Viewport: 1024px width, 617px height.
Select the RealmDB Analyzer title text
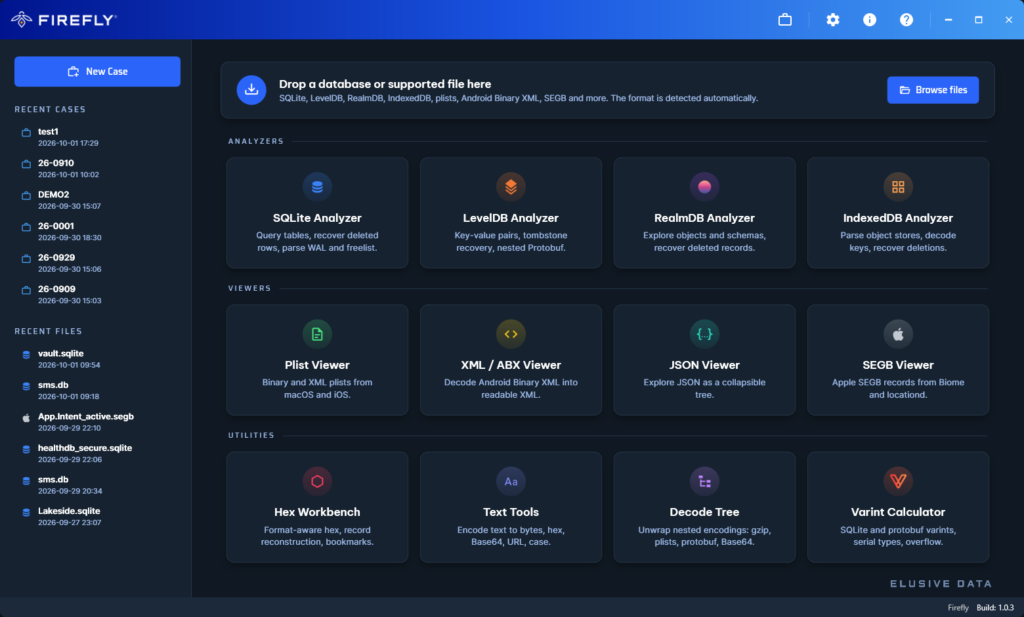coord(704,218)
